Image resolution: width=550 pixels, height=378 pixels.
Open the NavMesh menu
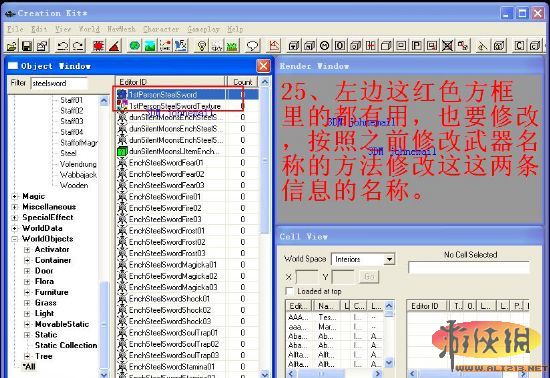tap(121, 29)
